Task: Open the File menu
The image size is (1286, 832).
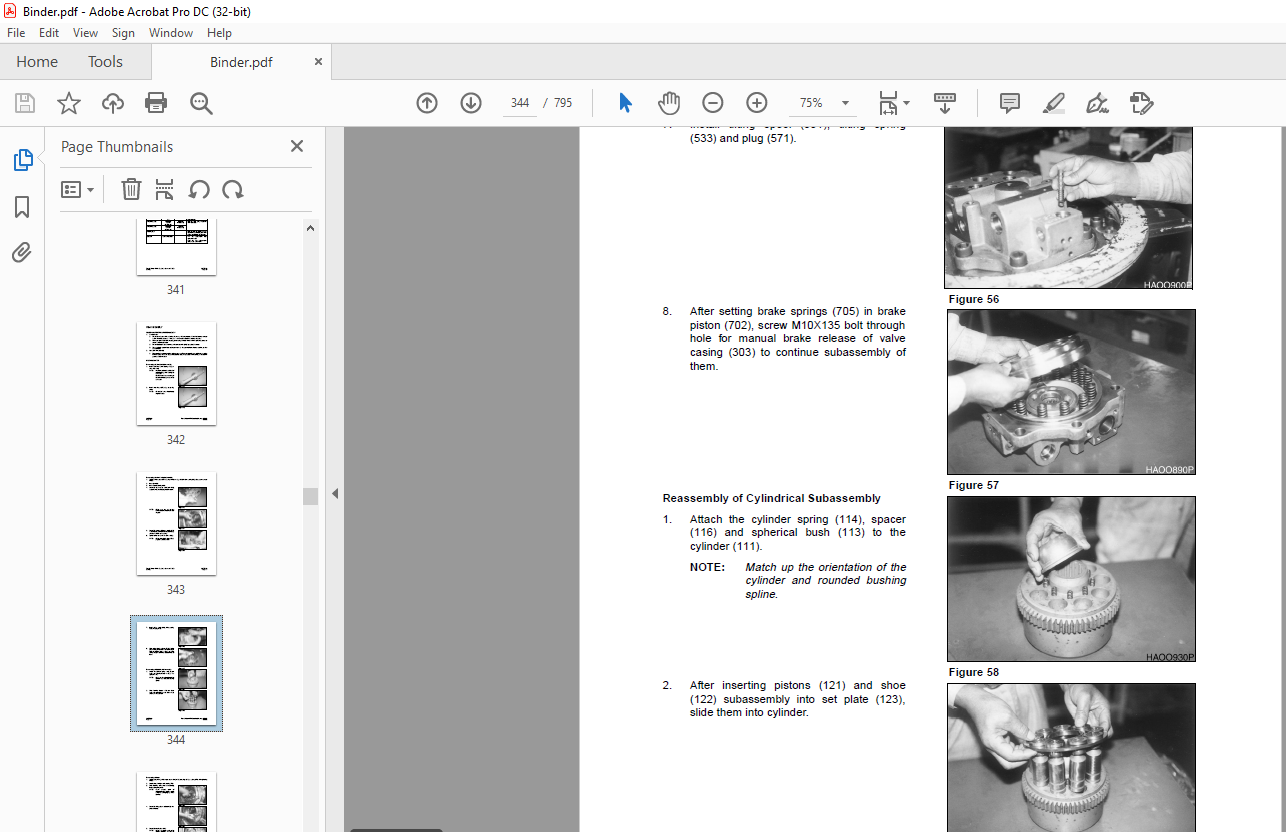Action: tap(16, 33)
